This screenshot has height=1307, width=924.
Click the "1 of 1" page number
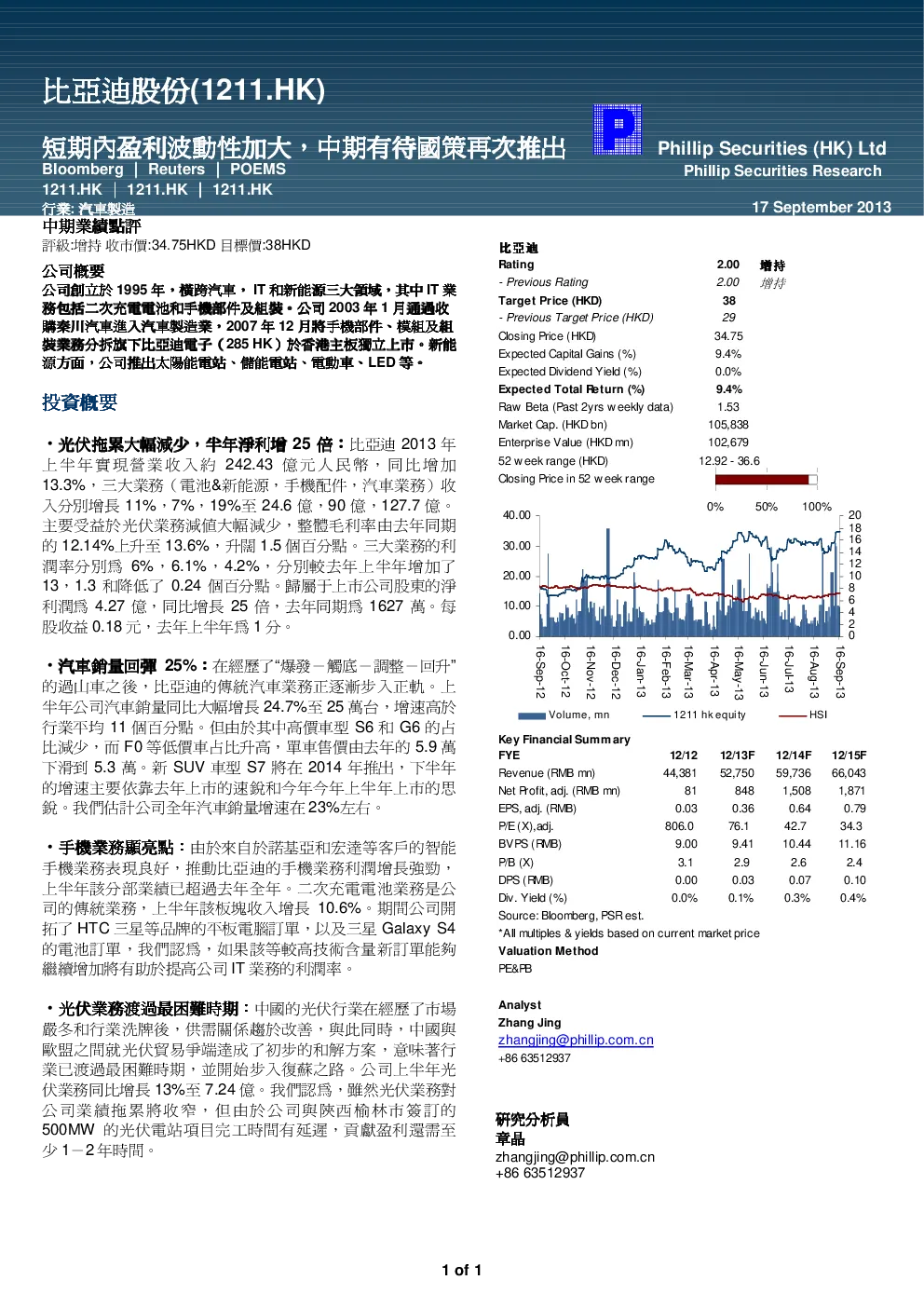tap(462, 1271)
